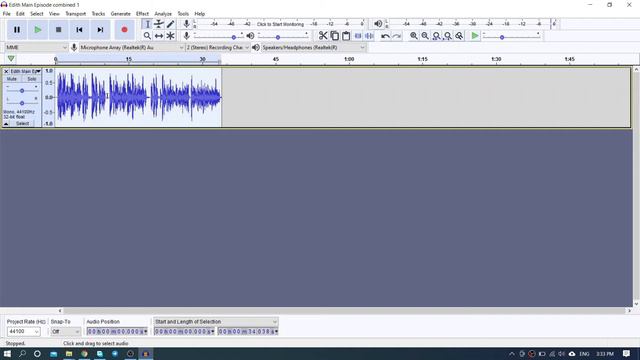640x360 pixels.
Task: Open the MME audio host dropdown
Action: (36, 47)
